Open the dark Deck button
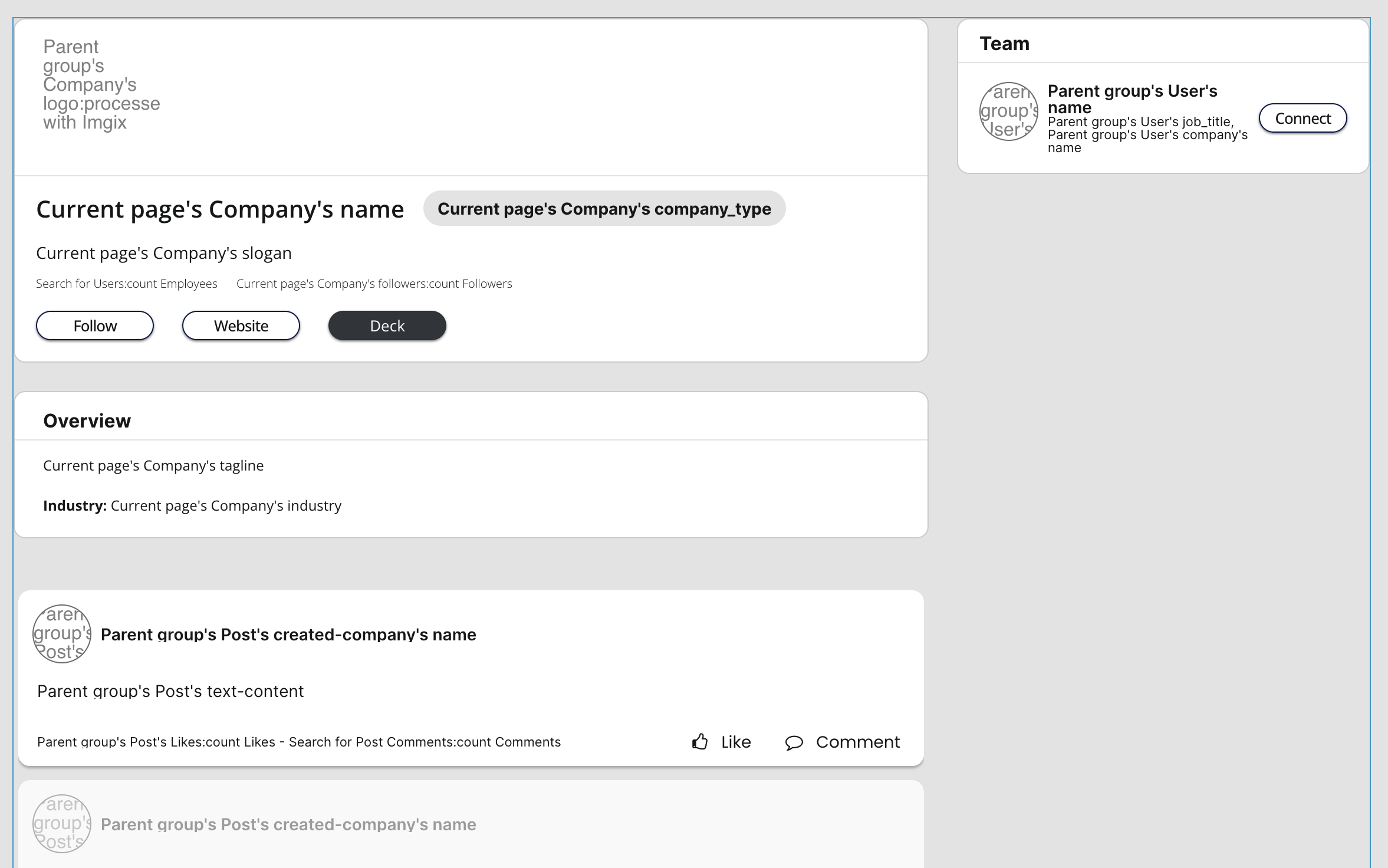1388x868 pixels. point(387,325)
